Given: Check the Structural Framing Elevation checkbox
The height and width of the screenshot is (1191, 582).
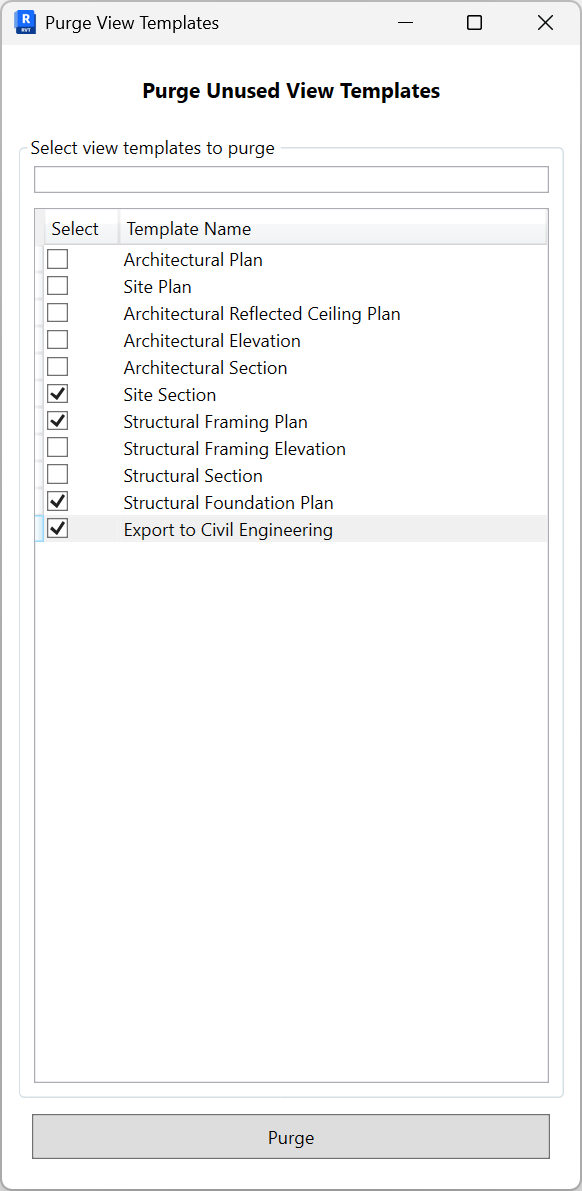Looking at the screenshot, I should tap(57, 447).
